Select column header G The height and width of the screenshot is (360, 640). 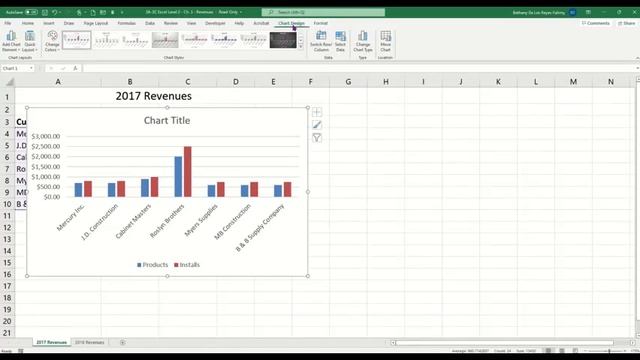pyautogui.click(x=348, y=82)
